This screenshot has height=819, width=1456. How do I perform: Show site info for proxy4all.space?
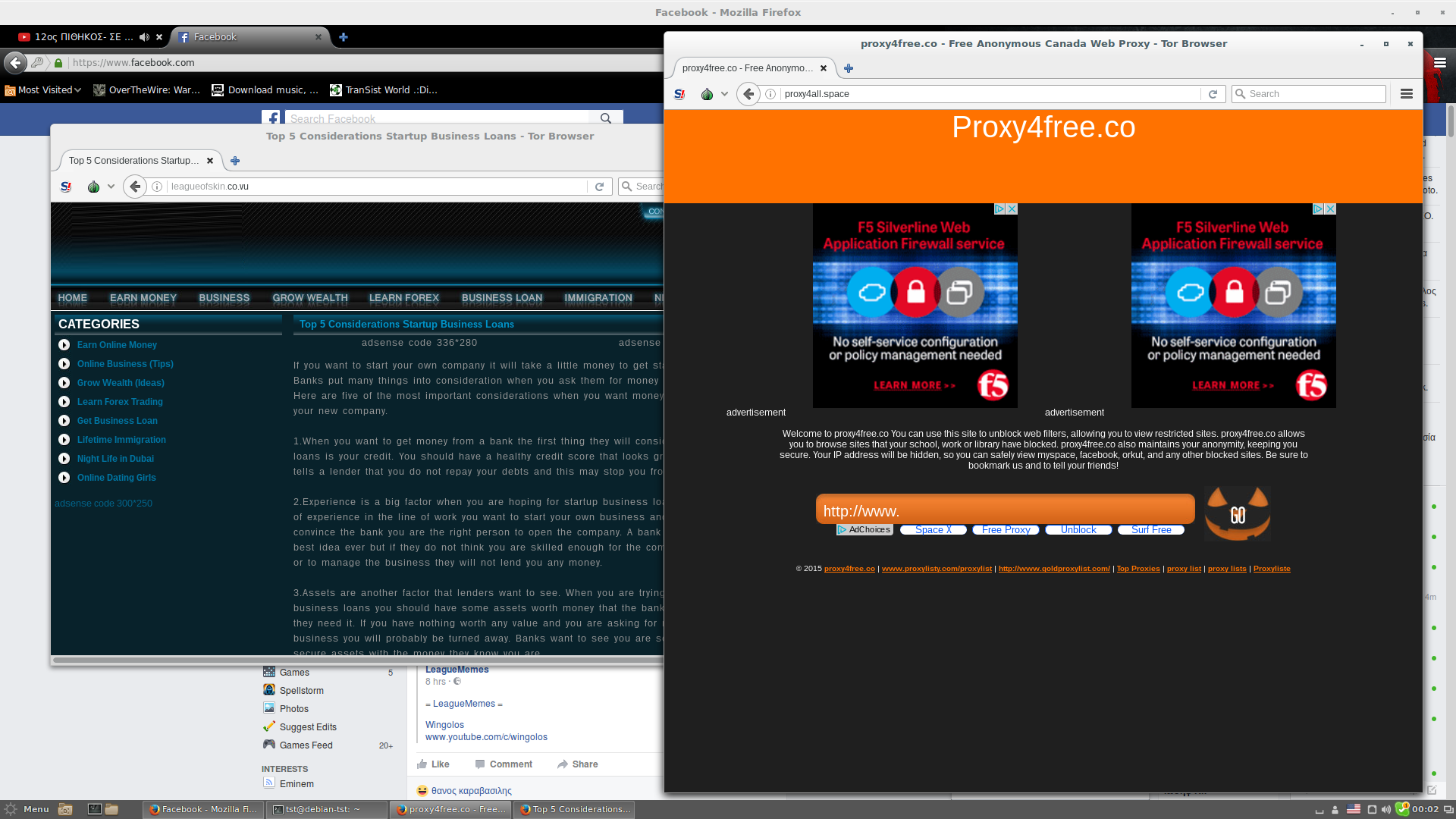tap(770, 94)
